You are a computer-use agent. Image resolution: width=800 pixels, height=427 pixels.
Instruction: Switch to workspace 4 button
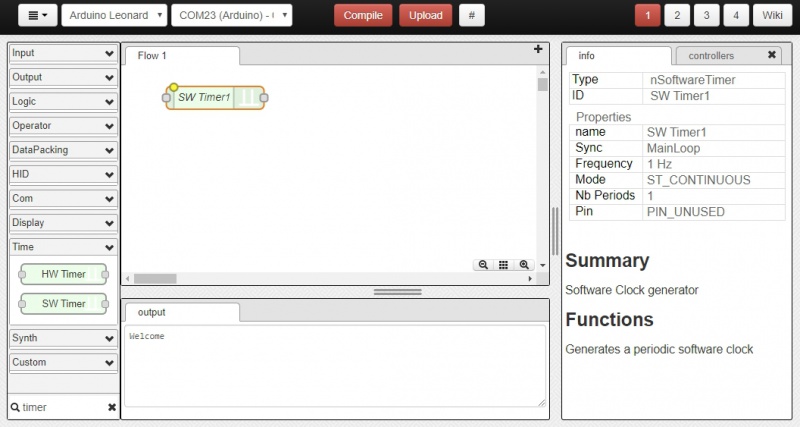tap(736, 15)
